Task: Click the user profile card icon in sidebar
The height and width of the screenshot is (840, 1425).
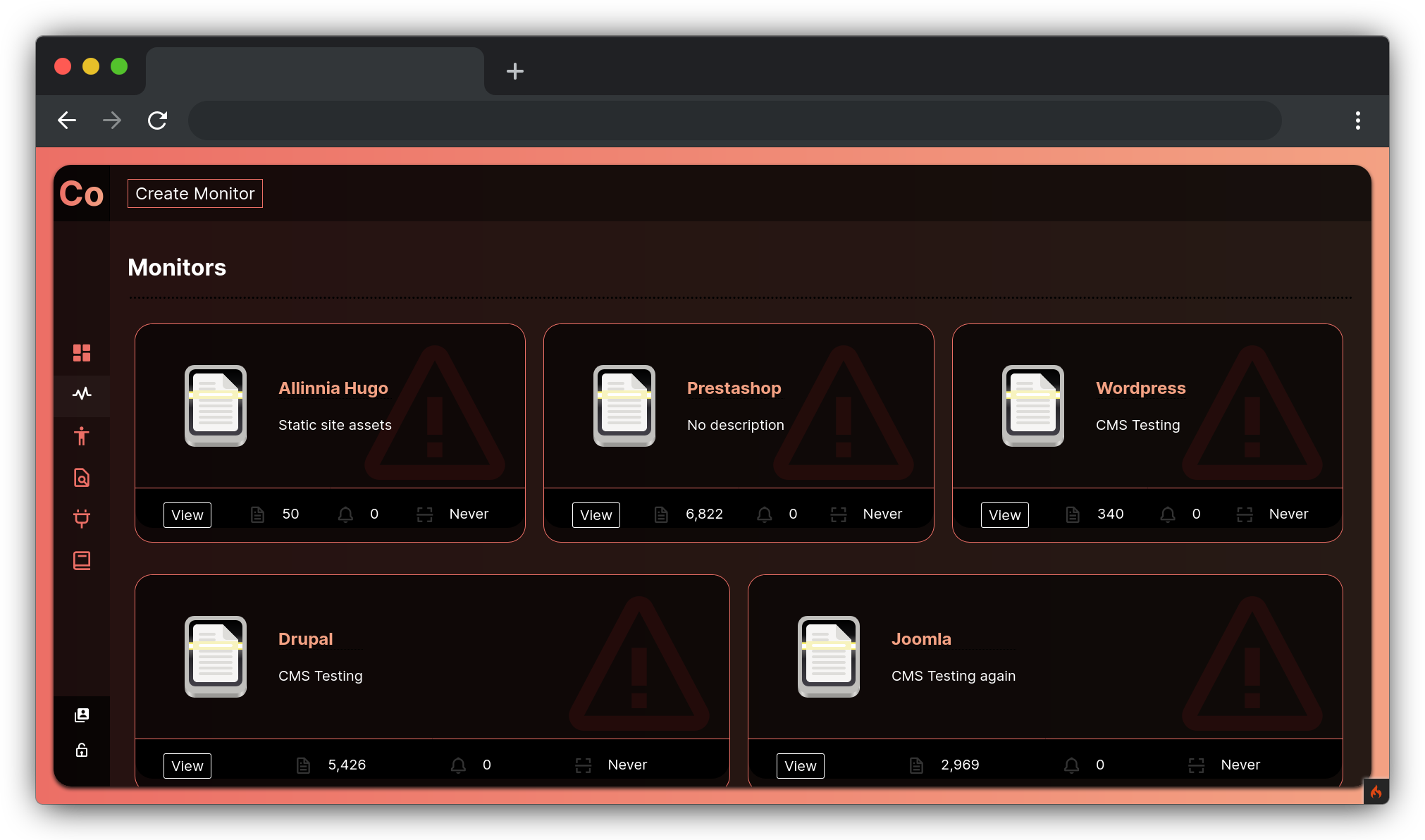Action: tap(82, 715)
